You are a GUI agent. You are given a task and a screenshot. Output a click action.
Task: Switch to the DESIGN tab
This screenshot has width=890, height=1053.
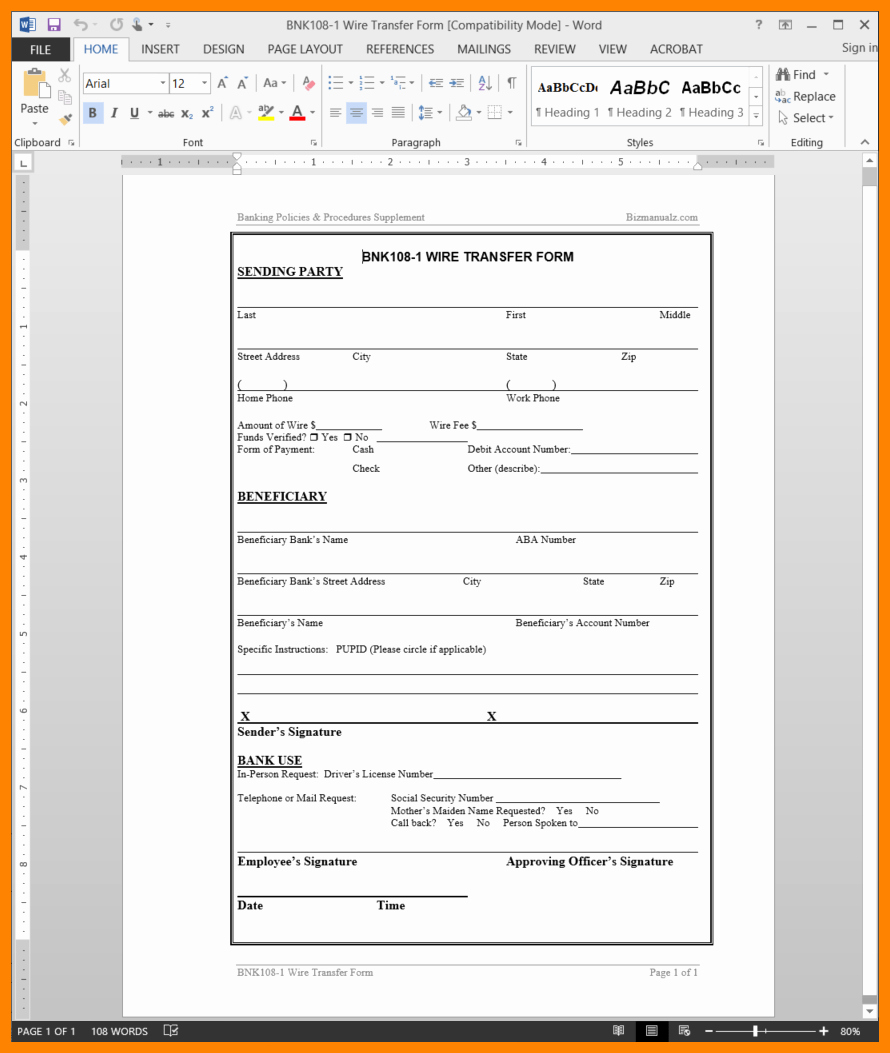[224, 50]
